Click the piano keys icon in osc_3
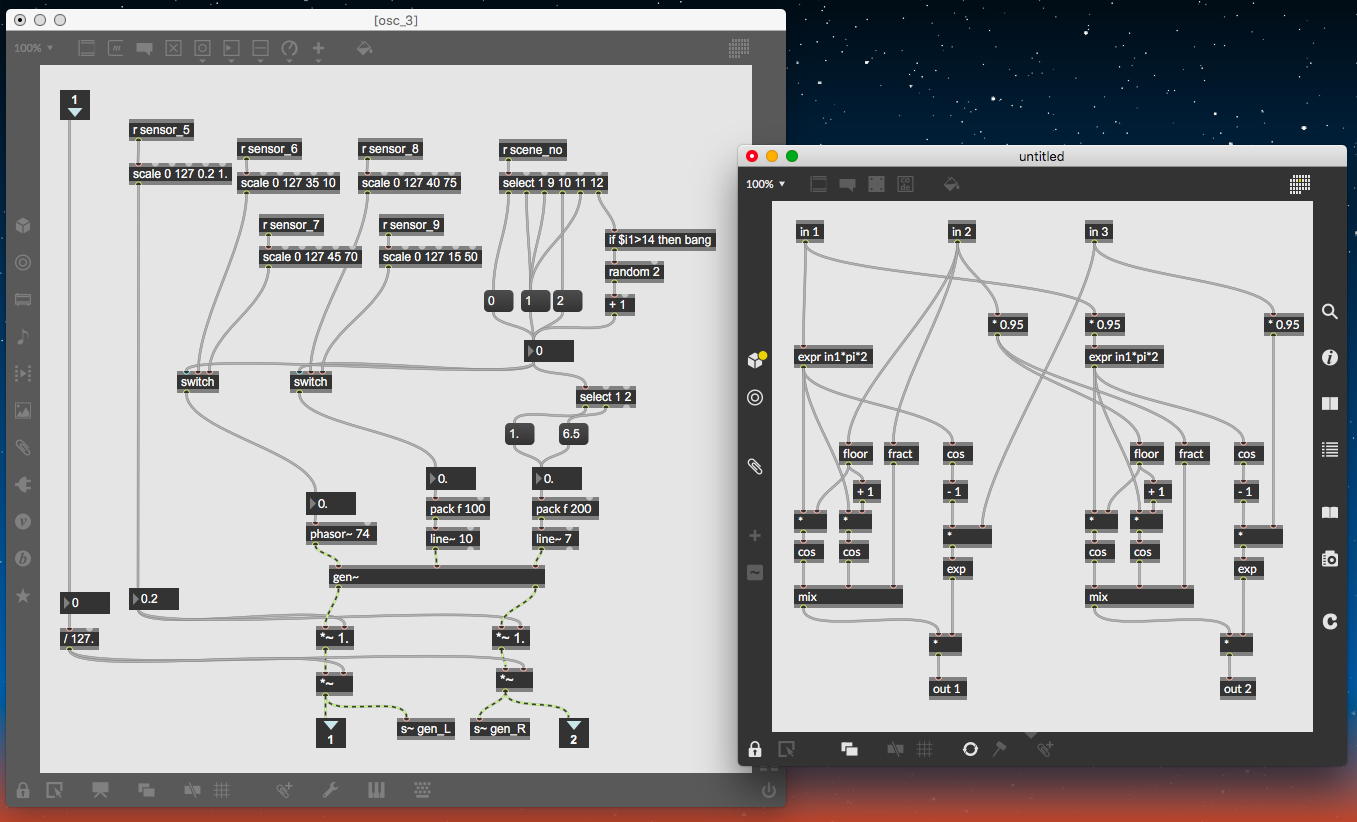The image size is (1357, 822). point(377,790)
